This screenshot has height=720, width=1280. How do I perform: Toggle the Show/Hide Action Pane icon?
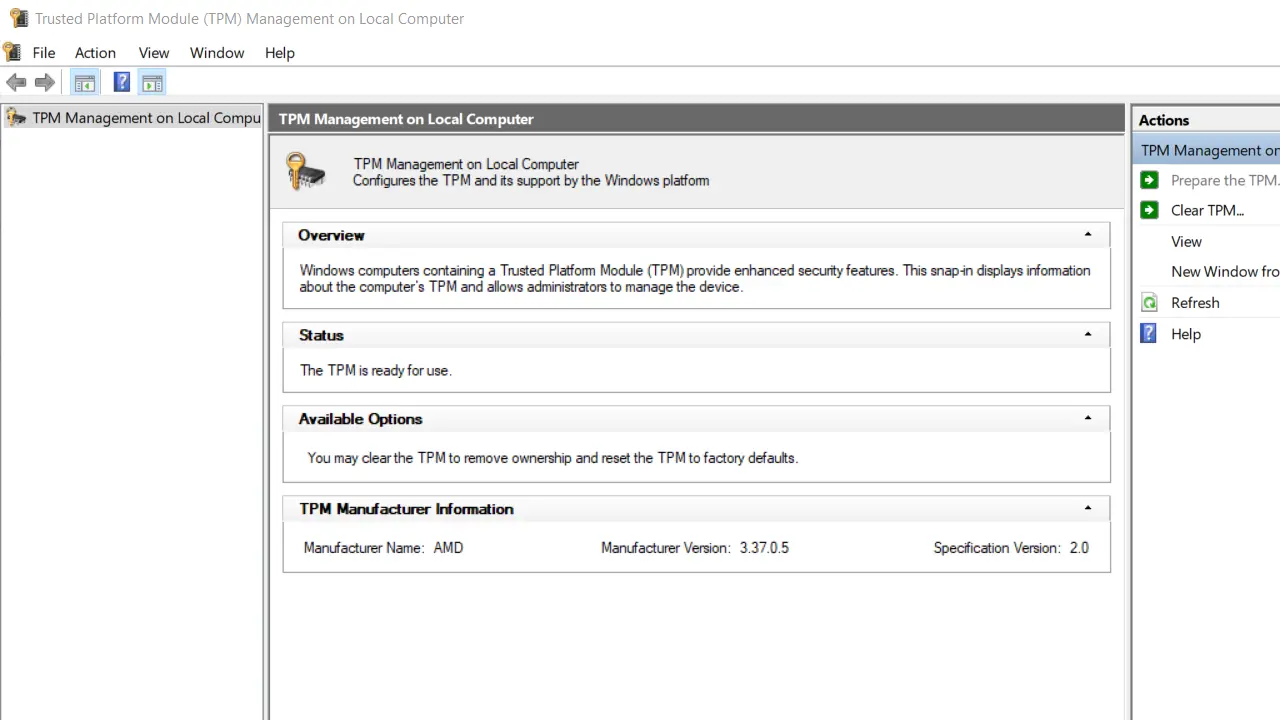152,83
